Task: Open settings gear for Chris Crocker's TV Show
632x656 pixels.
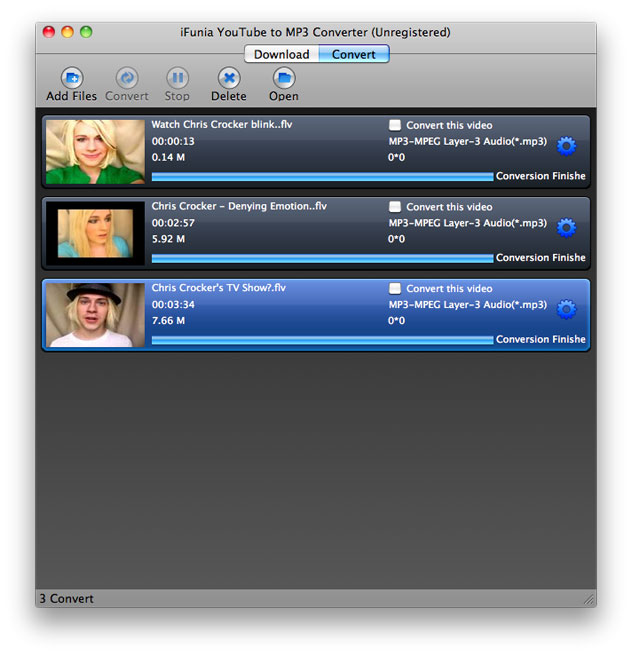Action: [x=566, y=310]
